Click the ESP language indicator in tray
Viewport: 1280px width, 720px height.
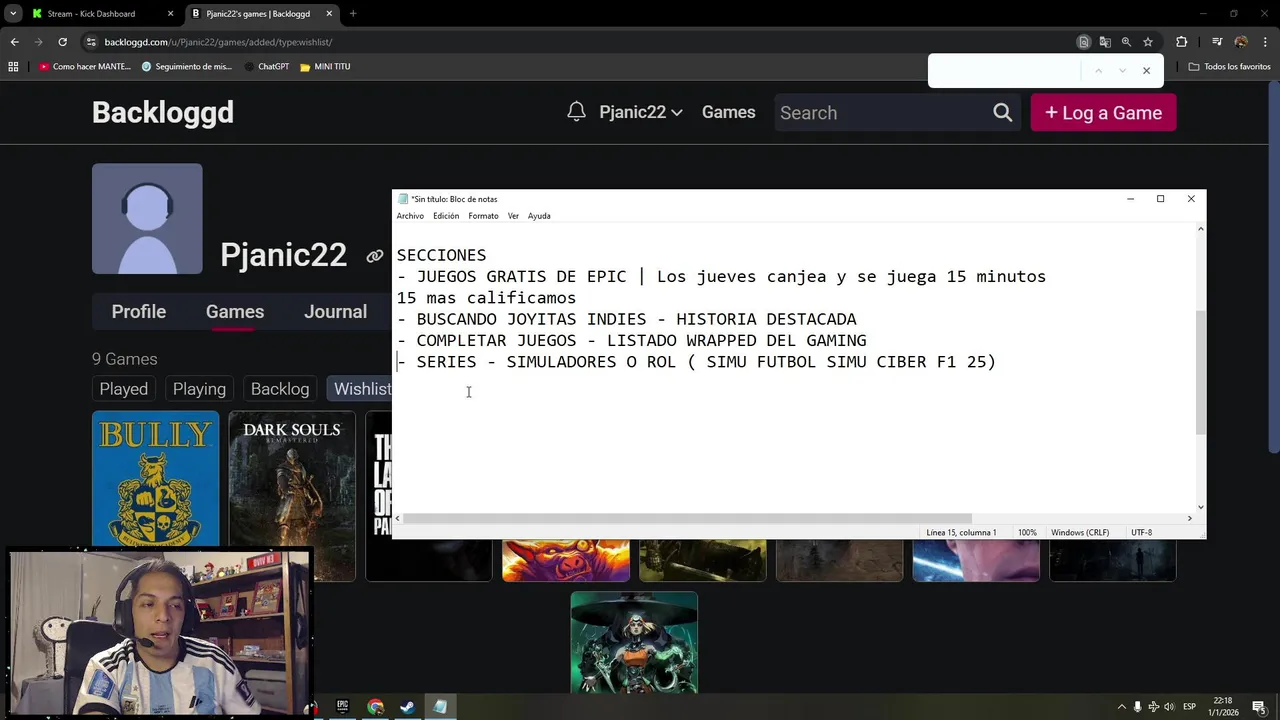pos(1190,707)
